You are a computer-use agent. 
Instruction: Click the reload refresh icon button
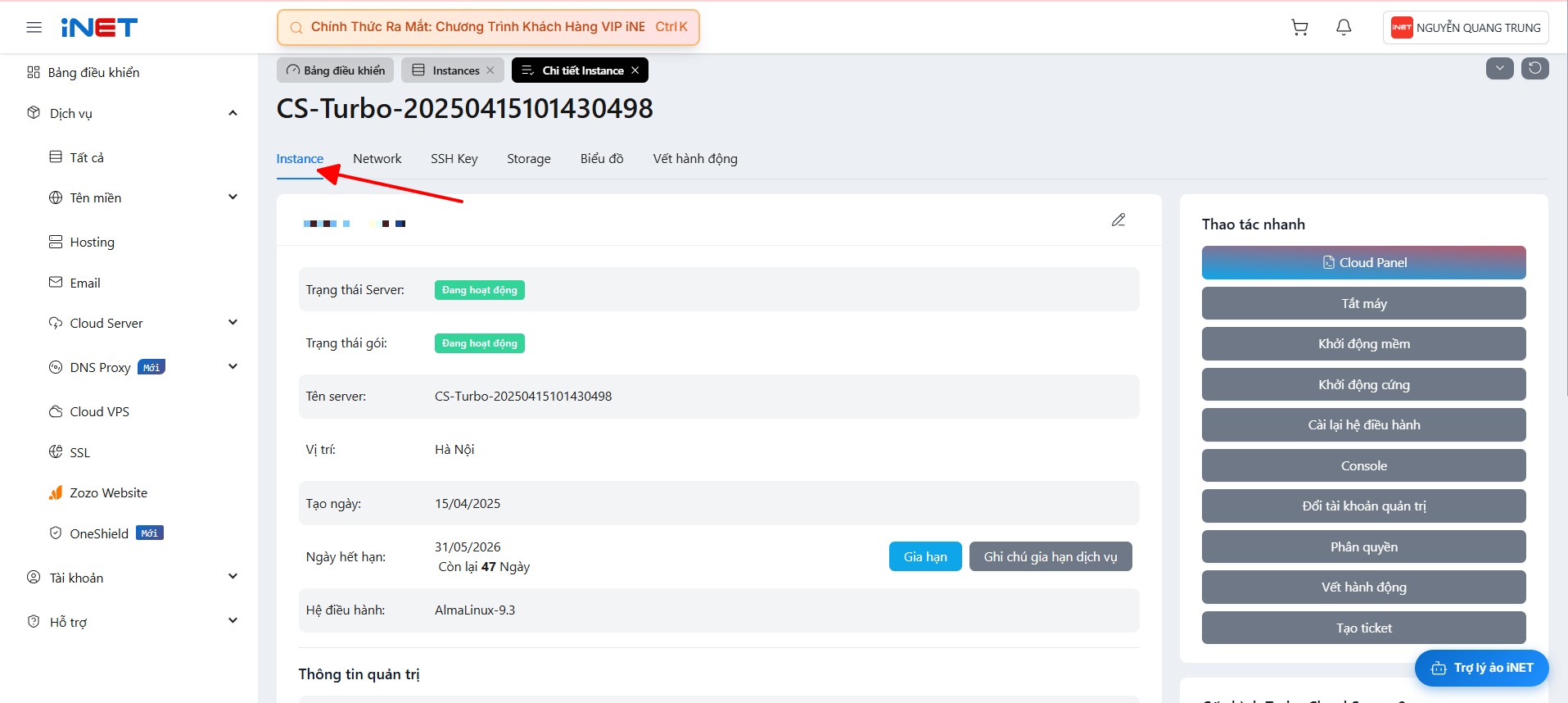[x=1535, y=68]
